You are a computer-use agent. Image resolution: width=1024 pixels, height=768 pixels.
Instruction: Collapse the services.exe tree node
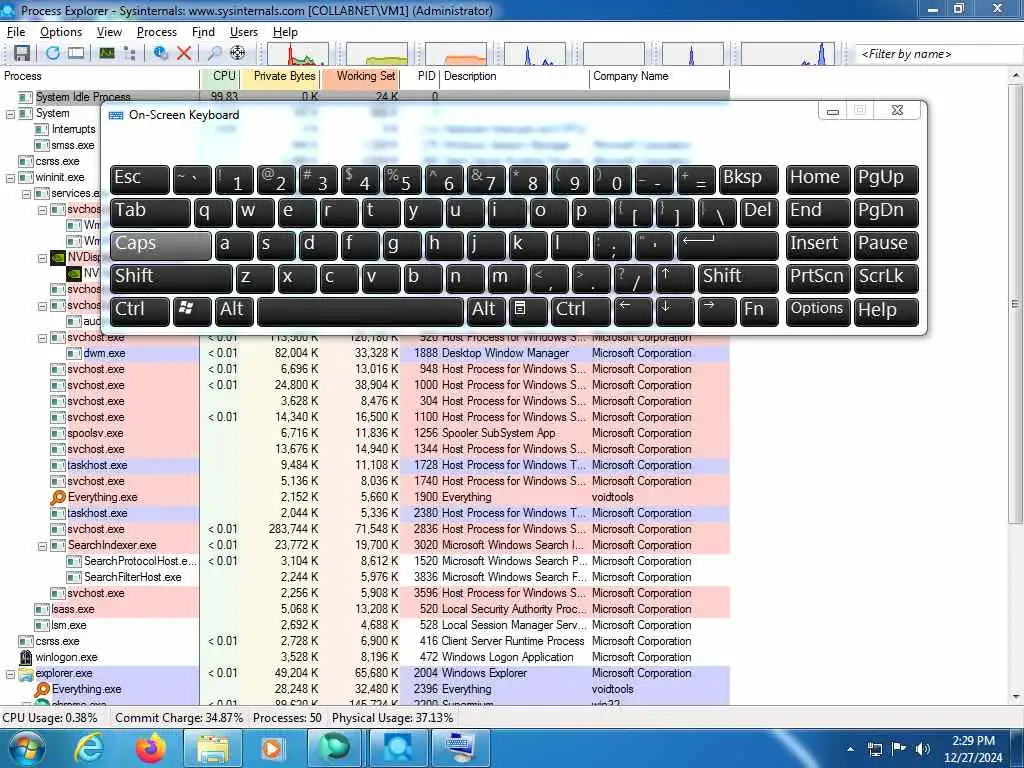pos(26,194)
